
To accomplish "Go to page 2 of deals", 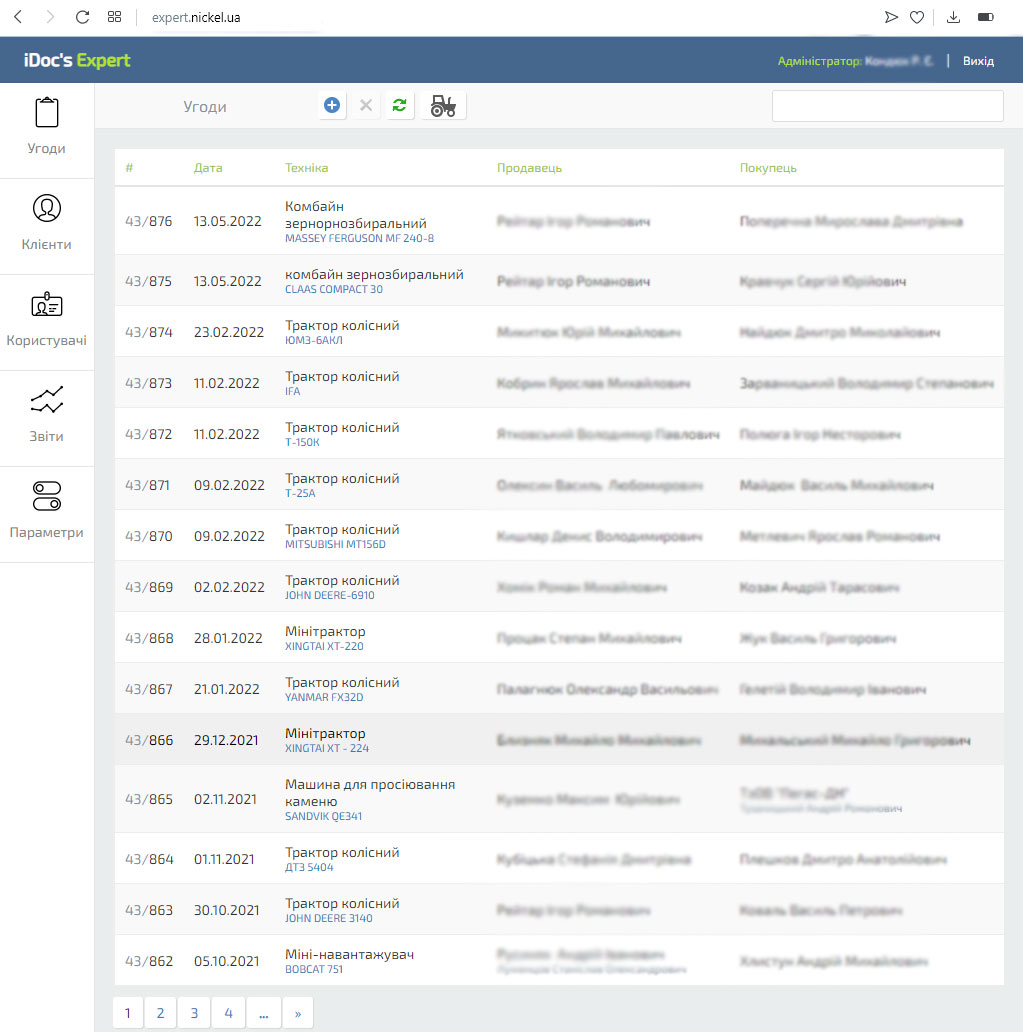I will click(x=160, y=1013).
